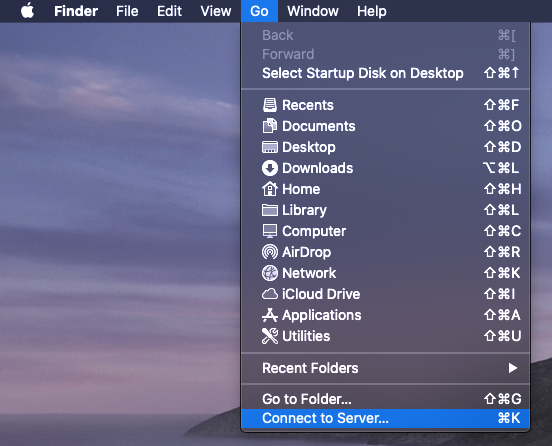Select the Library menu entry
The image size is (552, 446).
coord(385,210)
